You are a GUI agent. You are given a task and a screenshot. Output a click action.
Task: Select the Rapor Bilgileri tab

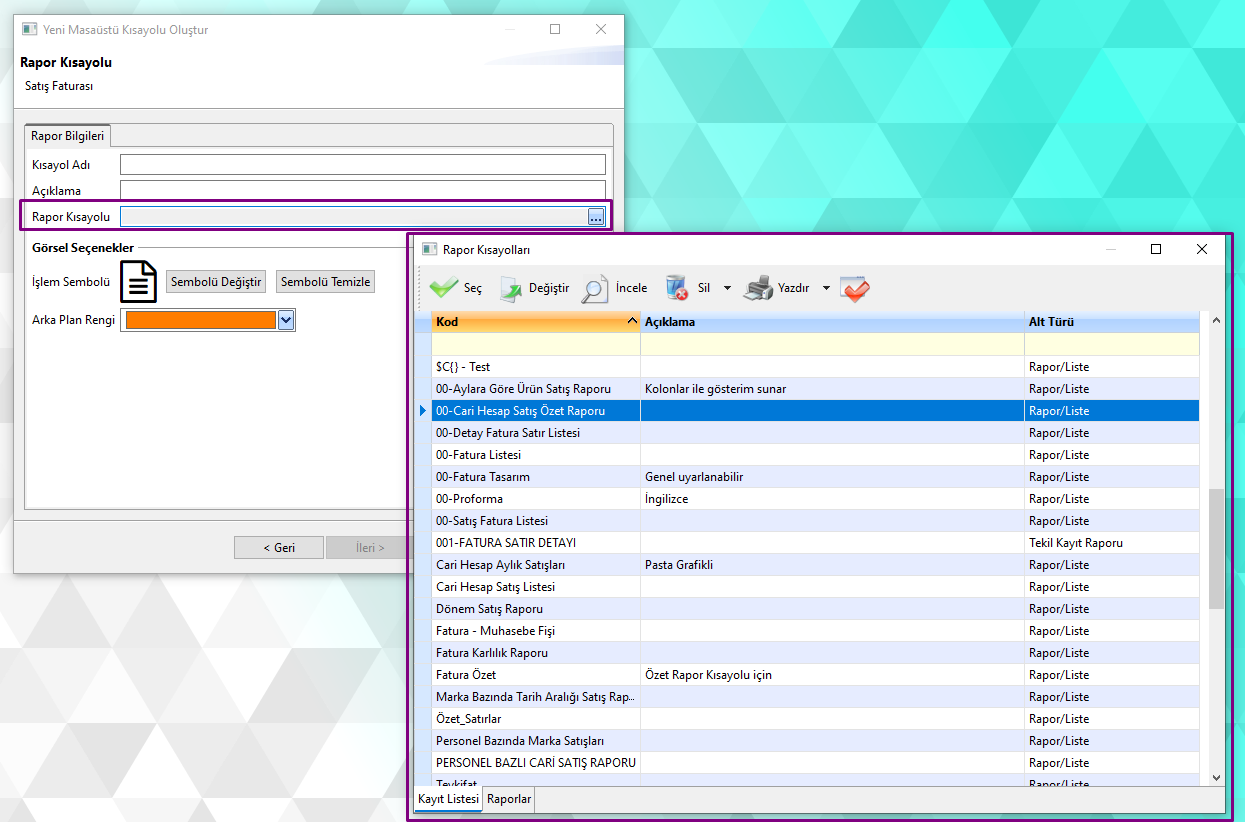[67, 136]
